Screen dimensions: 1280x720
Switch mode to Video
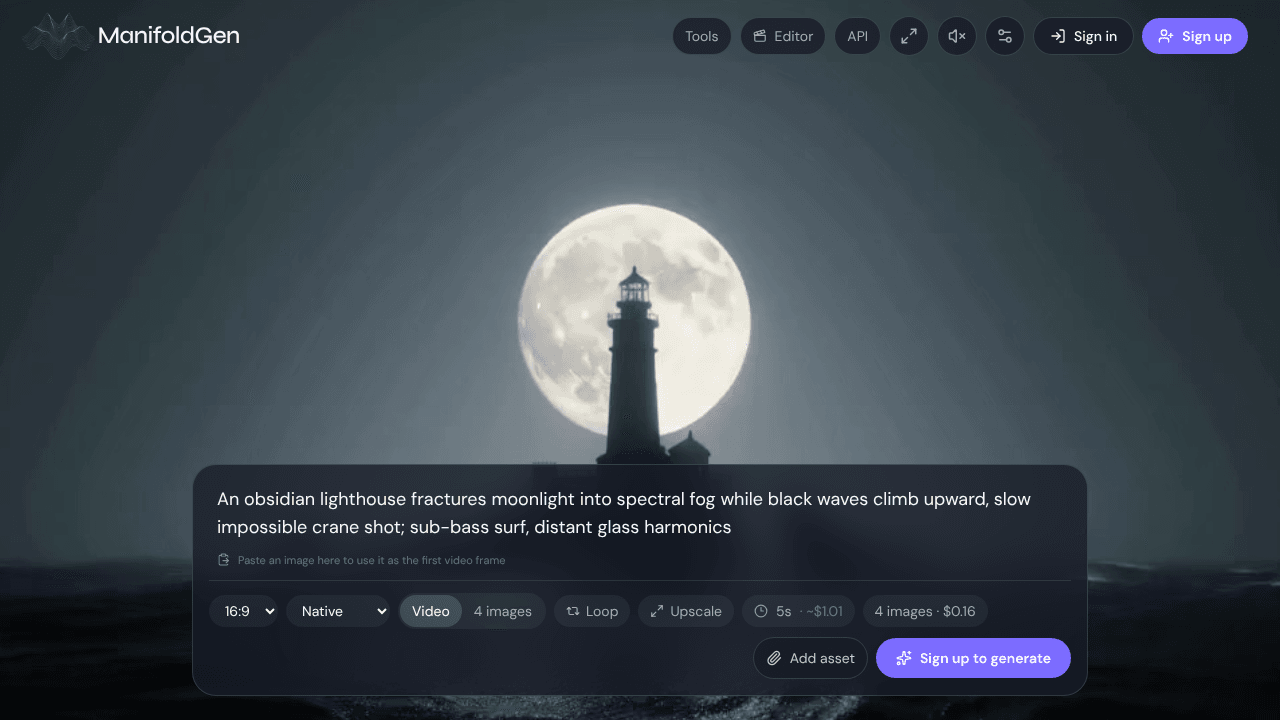[x=431, y=611]
